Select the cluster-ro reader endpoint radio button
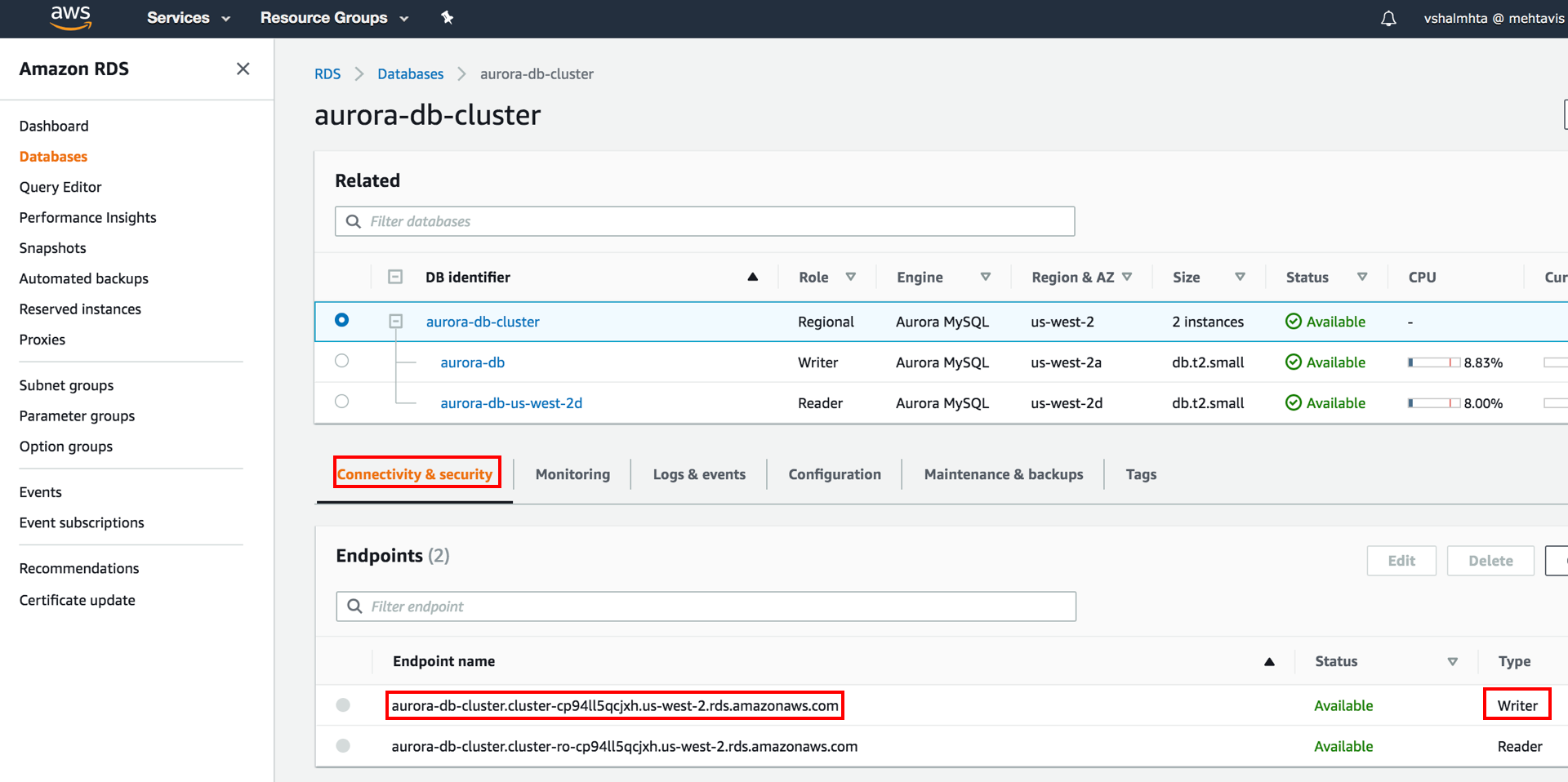1568x782 pixels. pyautogui.click(x=343, y=745)
